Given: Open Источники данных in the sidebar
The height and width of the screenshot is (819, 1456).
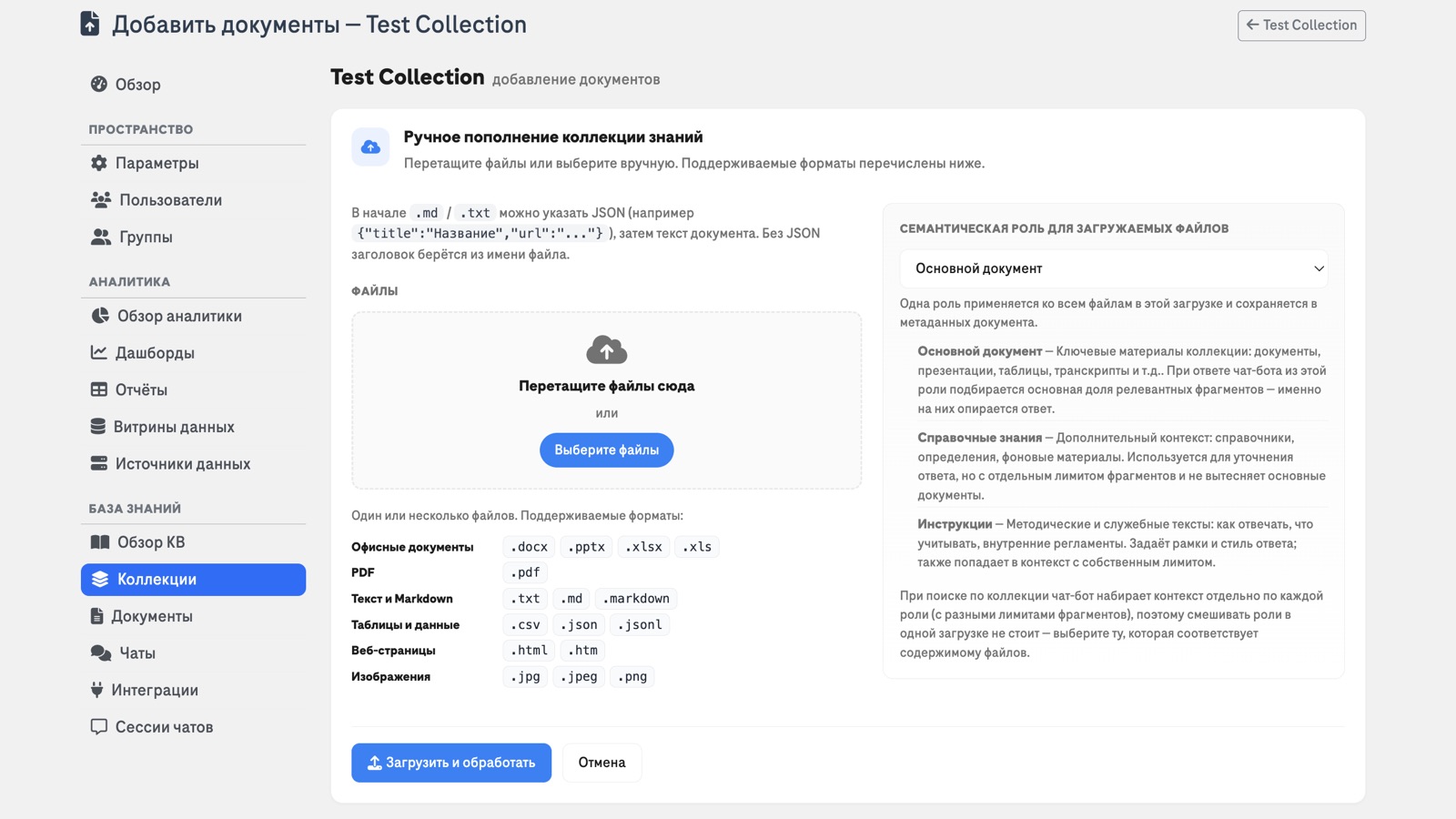Looking at the screenshot, I should pyautogui.click(x=193, y=464).
